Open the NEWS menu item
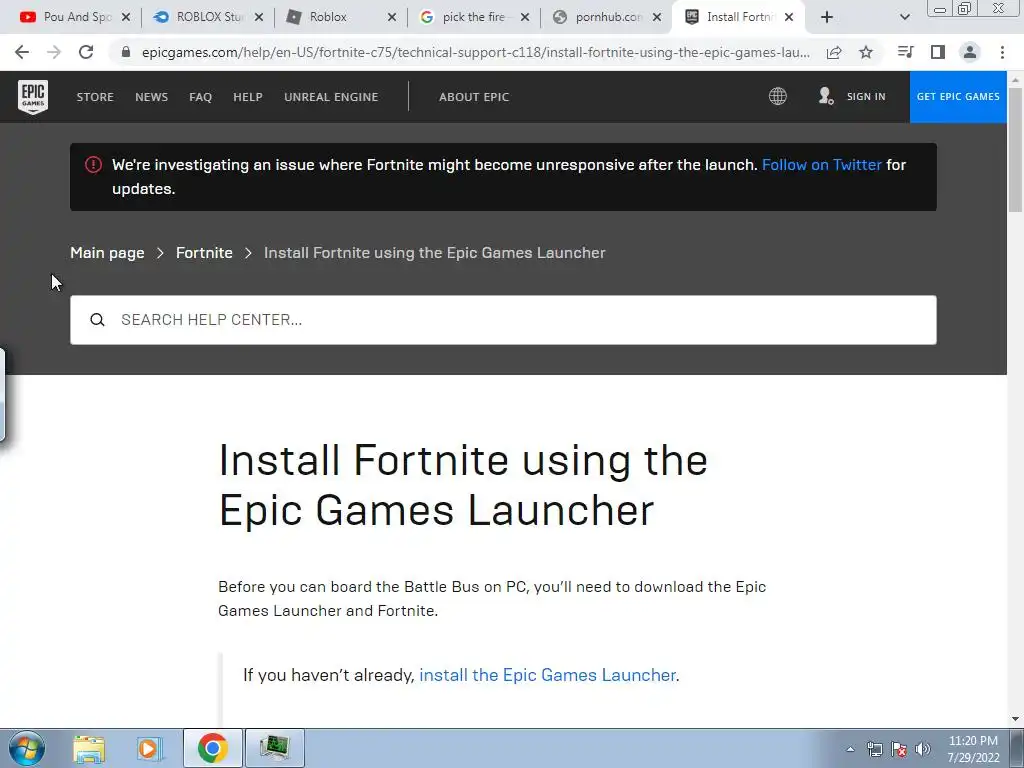 [152, 97]
